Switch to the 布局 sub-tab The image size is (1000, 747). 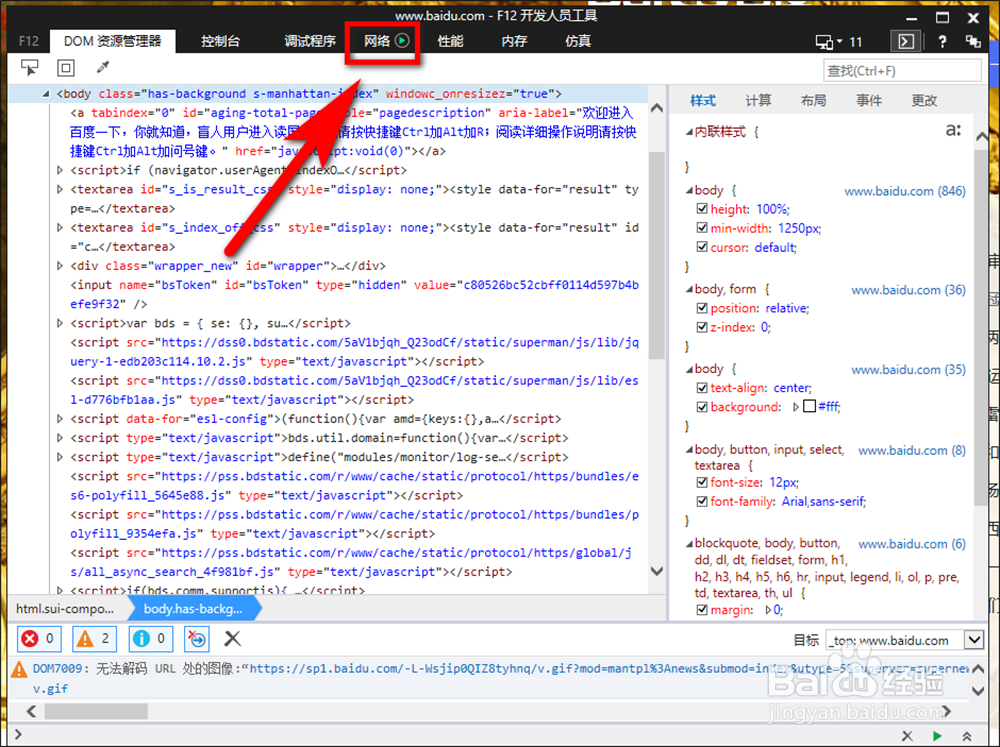tap(813, 100)
